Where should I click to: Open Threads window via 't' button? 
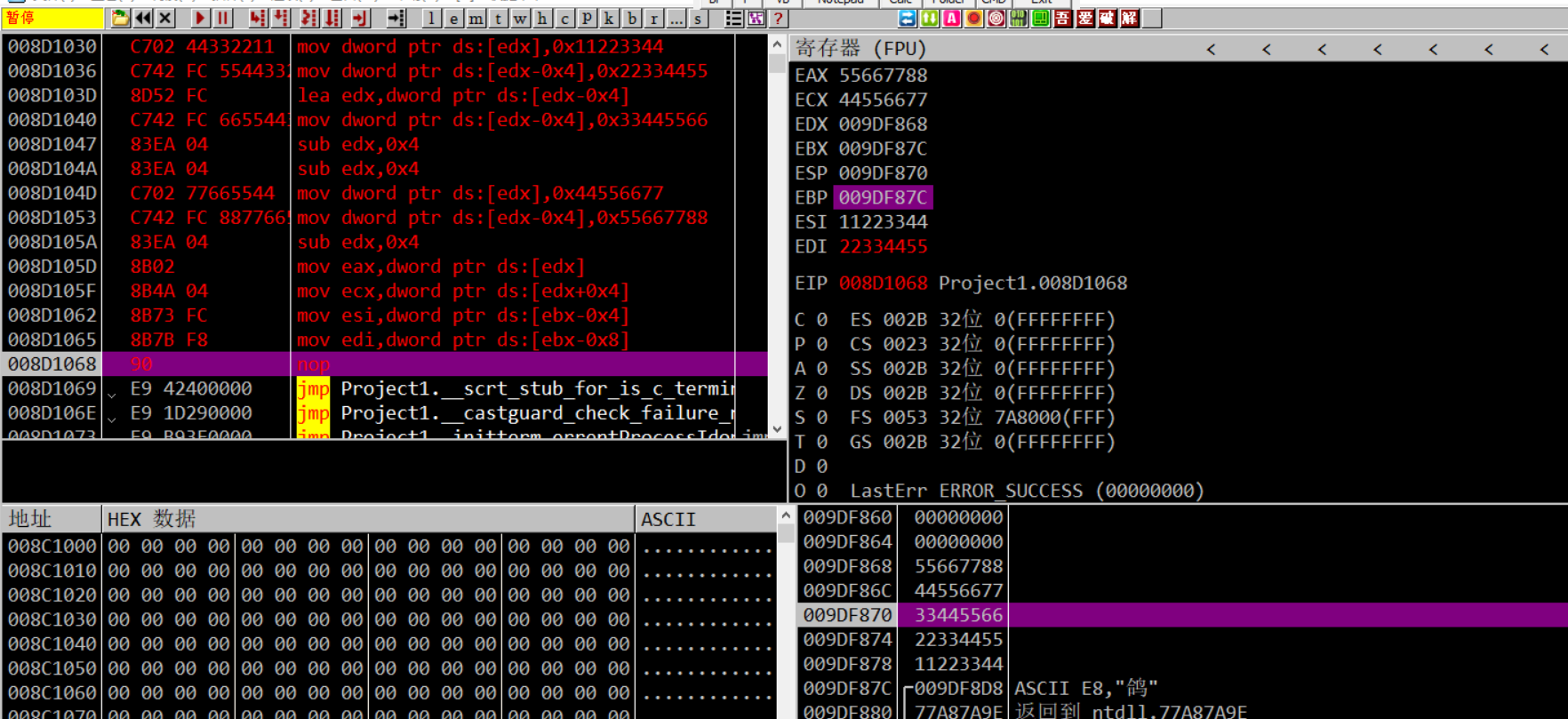[x=498, y=18]
